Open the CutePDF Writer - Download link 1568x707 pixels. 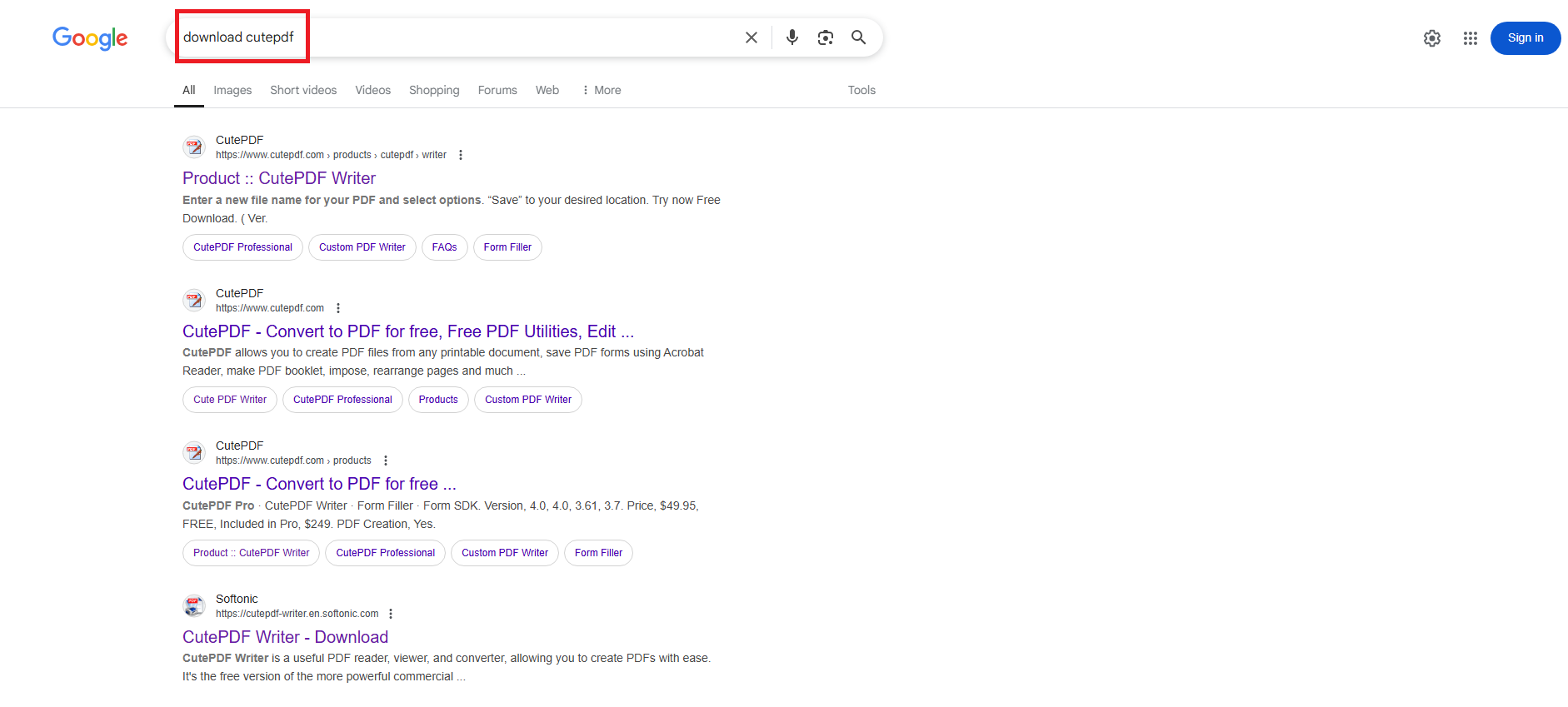tap(285, 637)
